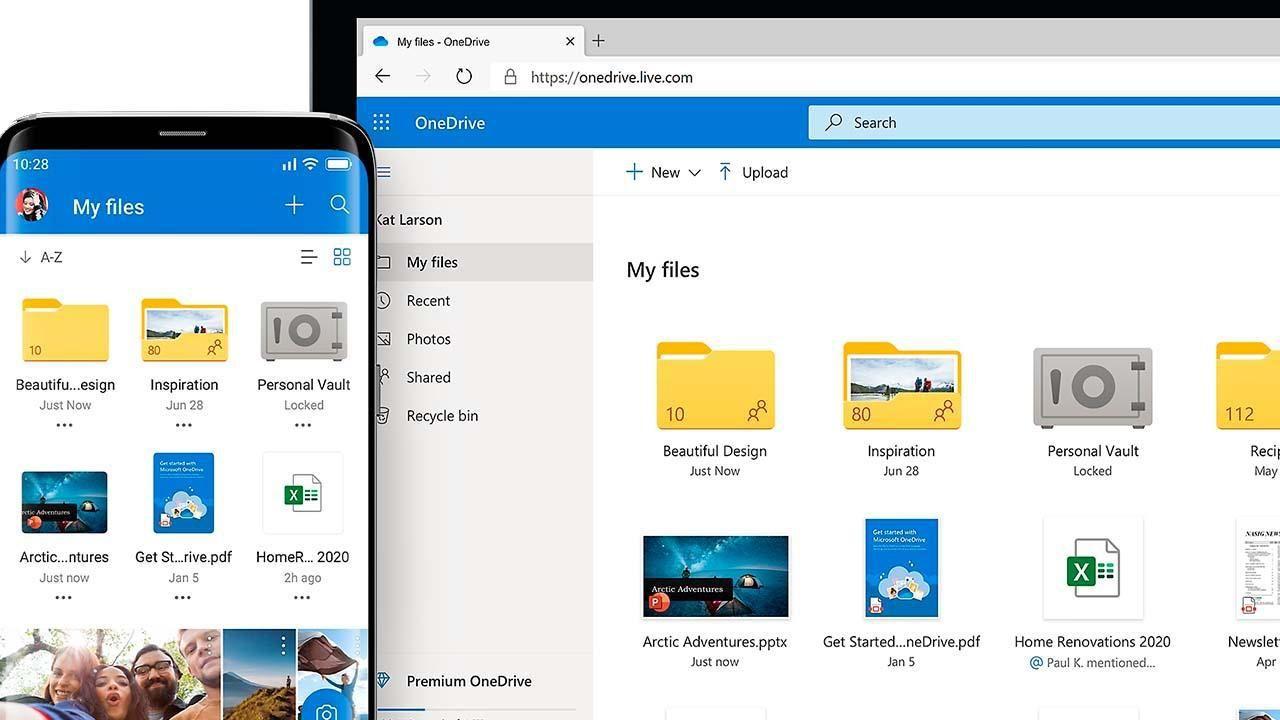Tap the search icon in the mobile app

[x=339, y=205]
